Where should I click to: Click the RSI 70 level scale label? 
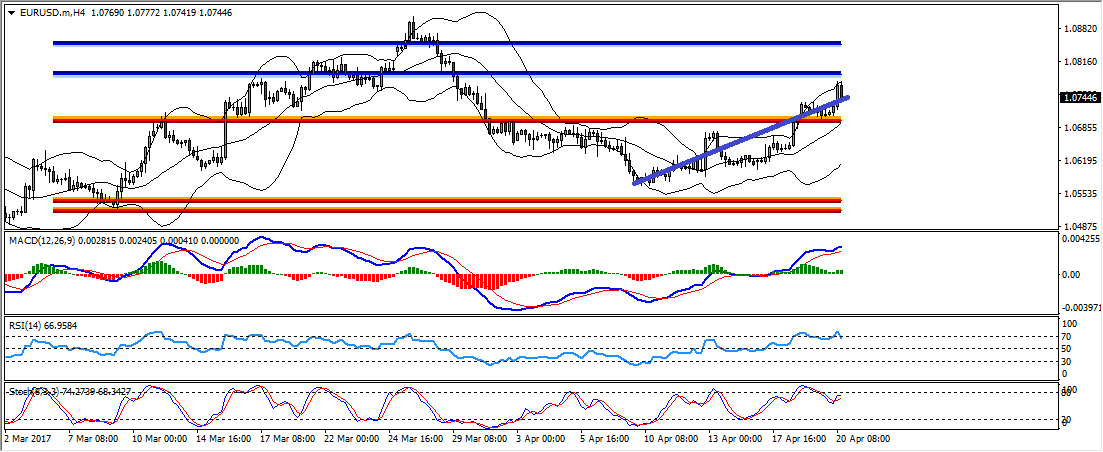tap(1068, 336)
